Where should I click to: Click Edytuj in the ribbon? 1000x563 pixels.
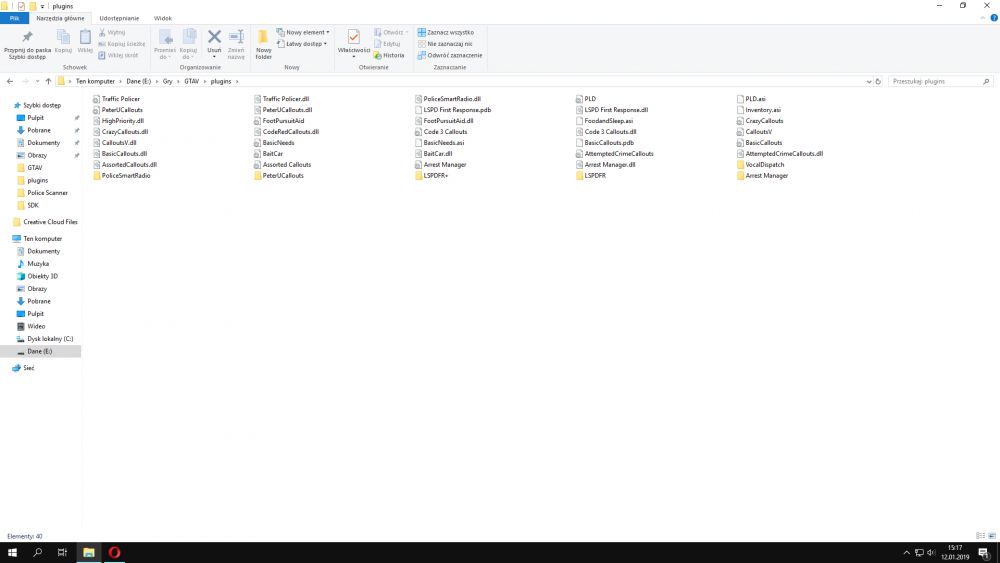[387, 44]
